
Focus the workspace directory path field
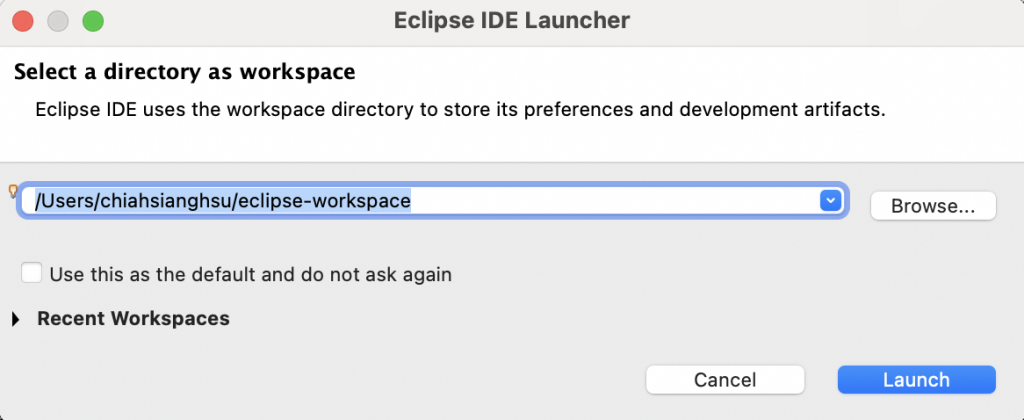[x=600, y=201]
